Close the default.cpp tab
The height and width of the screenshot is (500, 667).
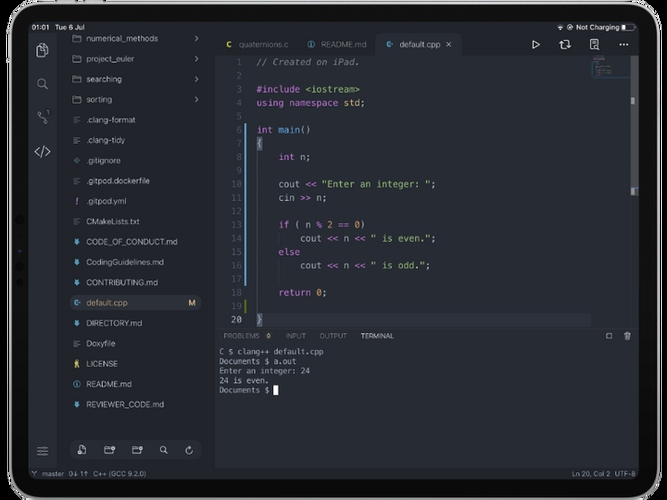click(x=450, y=45)
